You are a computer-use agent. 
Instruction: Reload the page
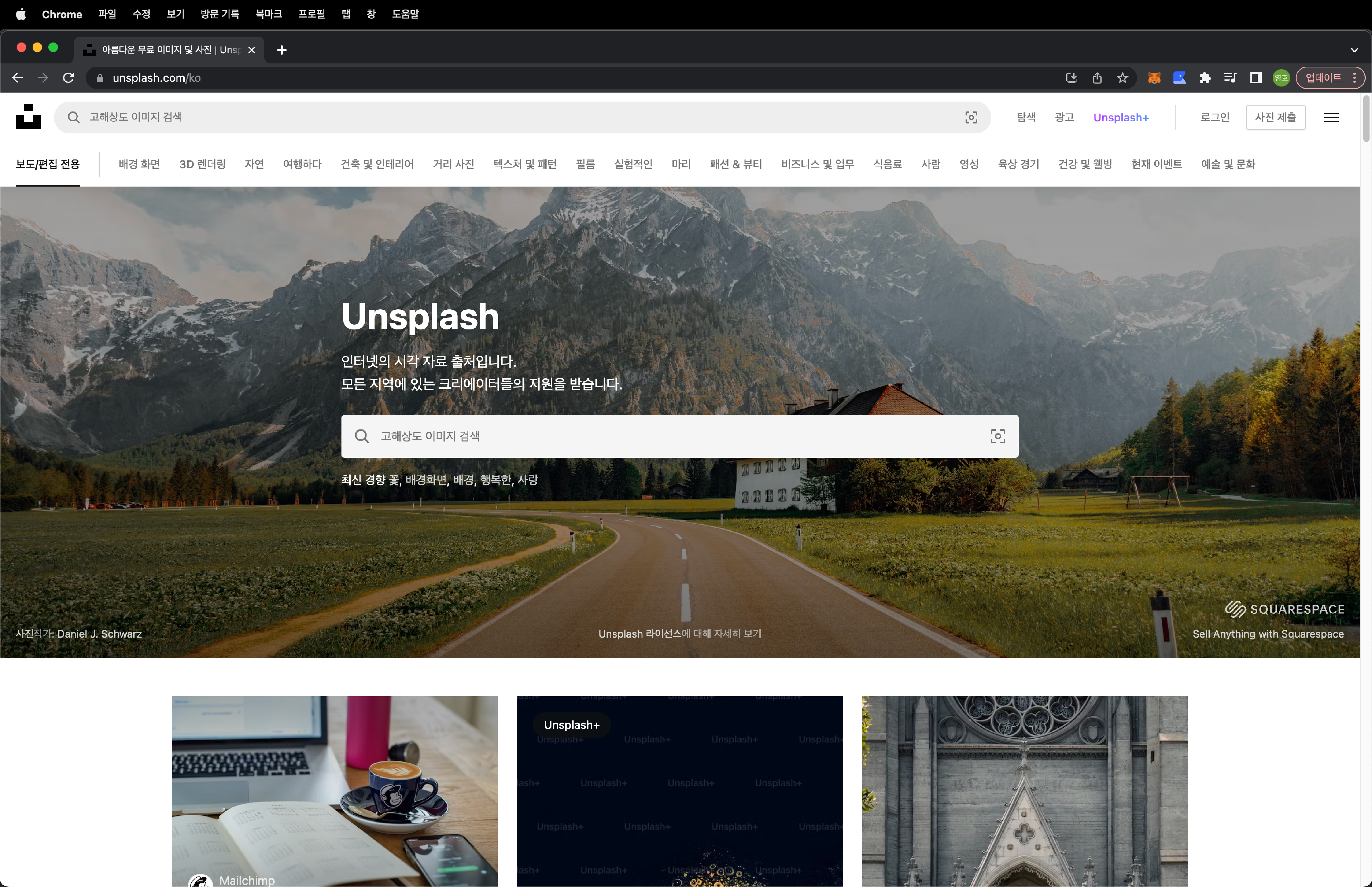[x=68, y=78]
